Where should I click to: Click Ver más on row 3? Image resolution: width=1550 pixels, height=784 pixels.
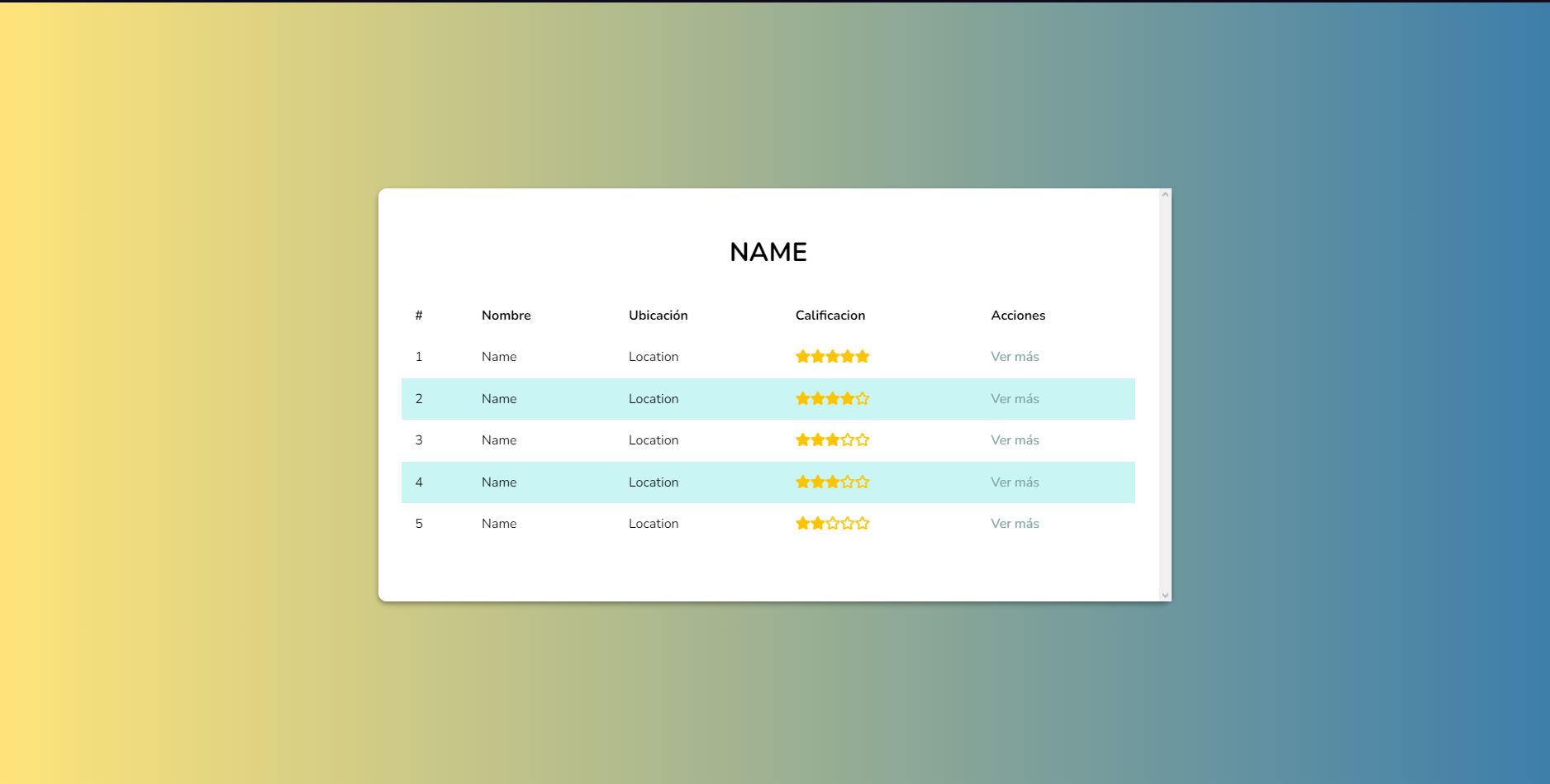pyautogui.click(x=1015, y=440)
